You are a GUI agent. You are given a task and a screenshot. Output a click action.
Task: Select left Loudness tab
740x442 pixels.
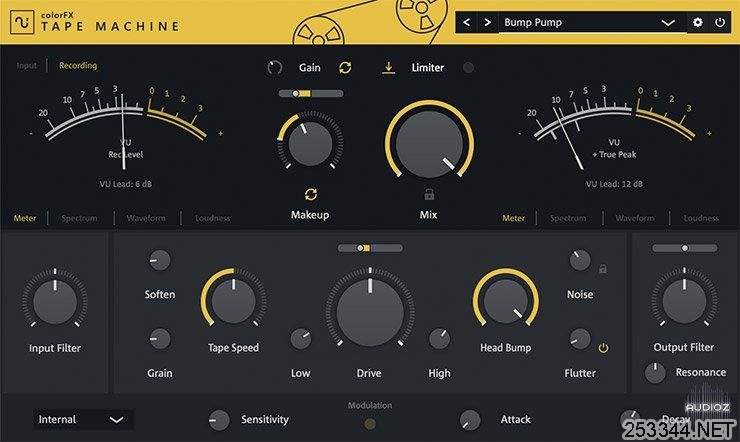213,218
